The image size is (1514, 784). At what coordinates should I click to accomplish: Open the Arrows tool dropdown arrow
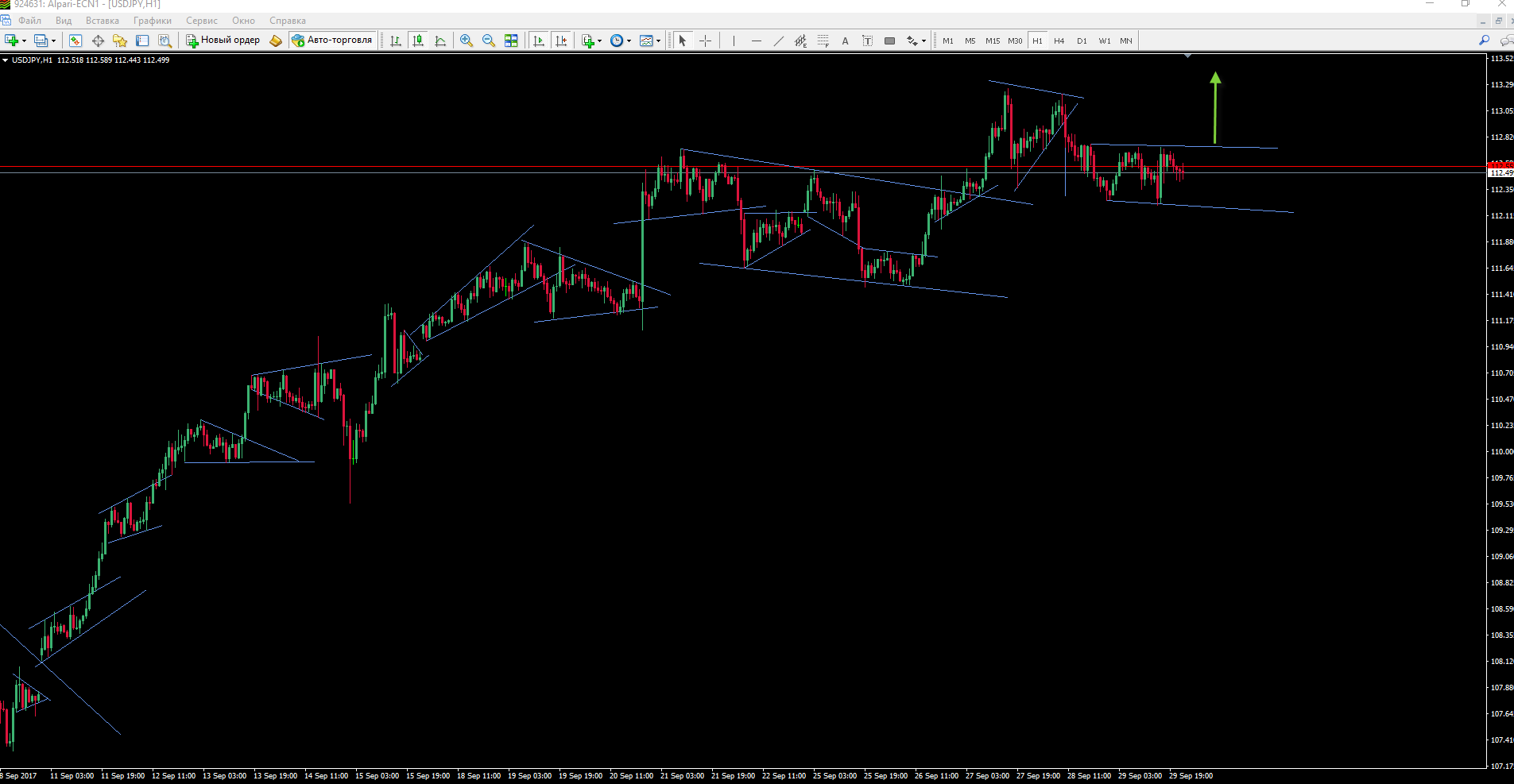[924, 41]
